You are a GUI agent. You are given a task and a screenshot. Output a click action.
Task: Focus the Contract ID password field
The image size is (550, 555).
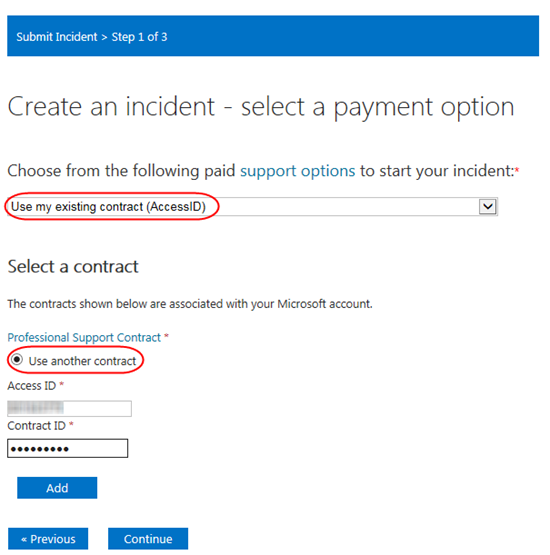click(x=68, y=448)
